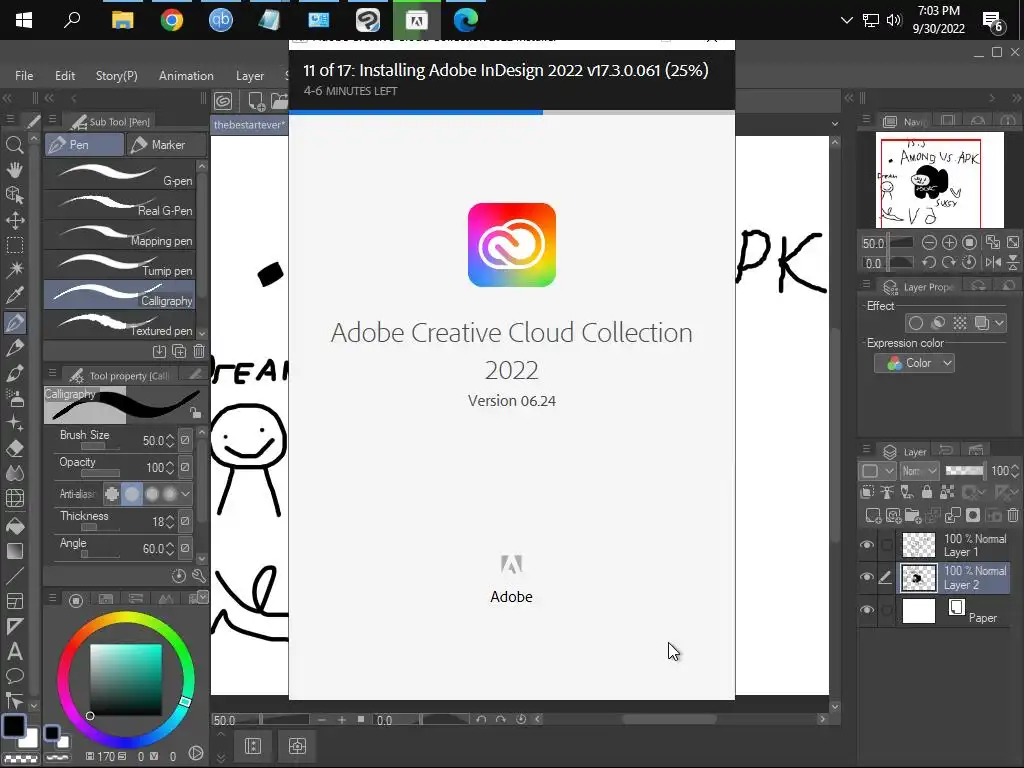
Task: Click zoom out icon in Navigator
Action: [929, 243]
